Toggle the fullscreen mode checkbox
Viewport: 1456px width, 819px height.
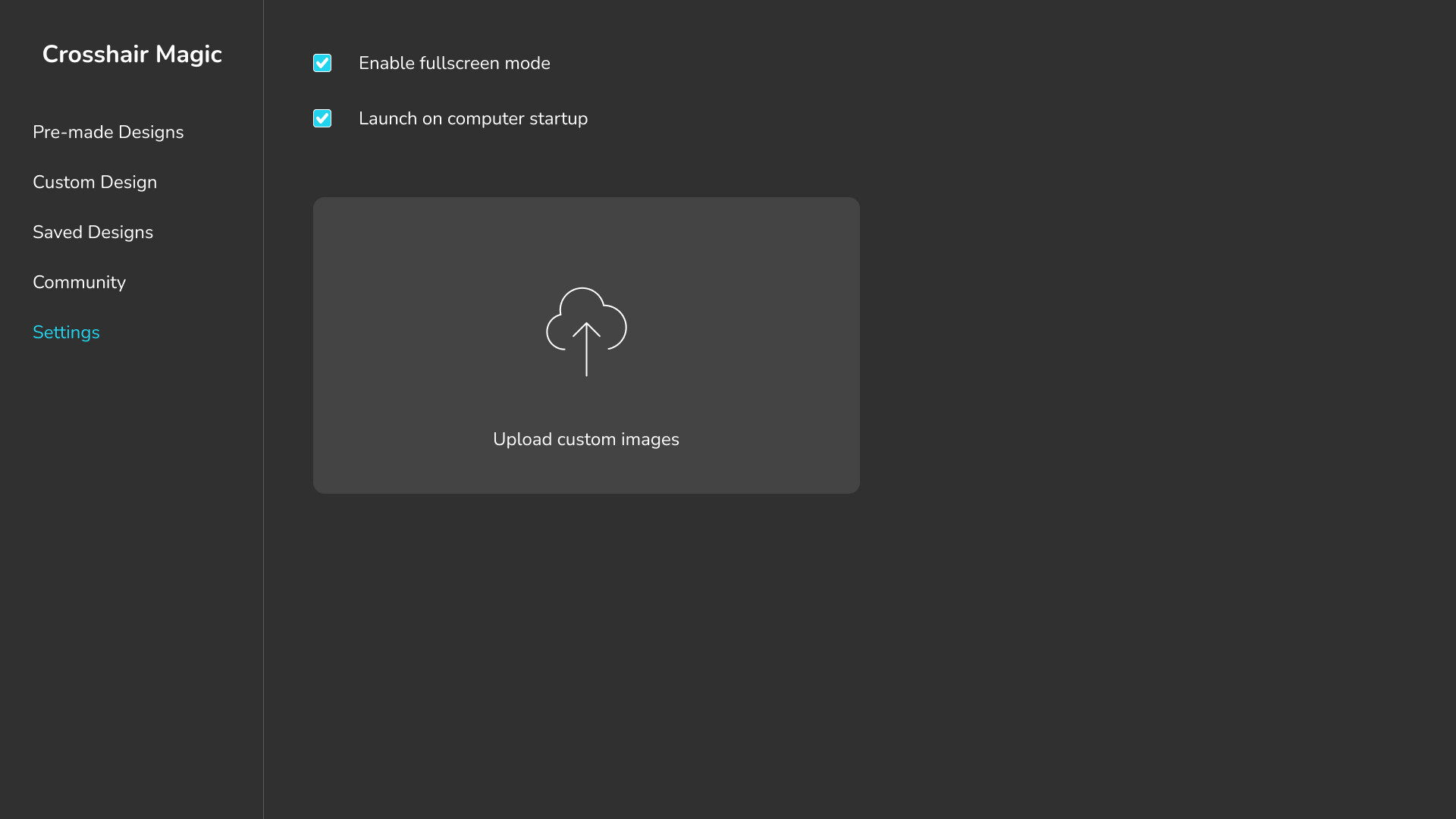[x=322, y=63]
